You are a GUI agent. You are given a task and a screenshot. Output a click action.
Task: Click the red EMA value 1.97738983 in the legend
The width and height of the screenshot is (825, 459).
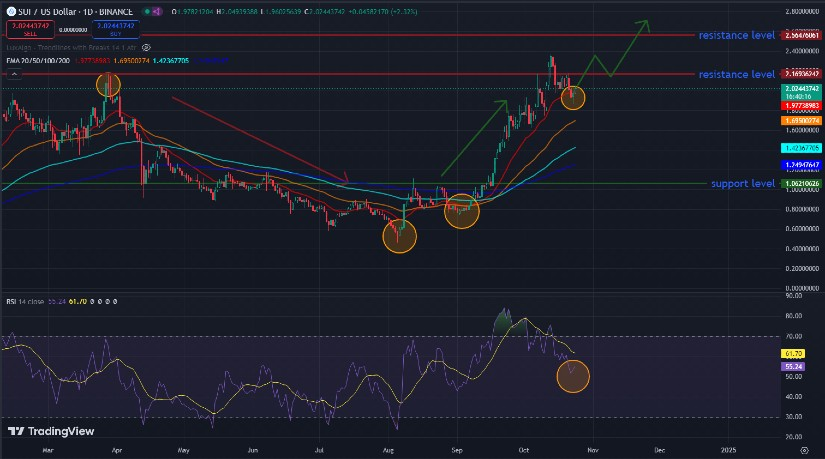(x=92, y=61)
